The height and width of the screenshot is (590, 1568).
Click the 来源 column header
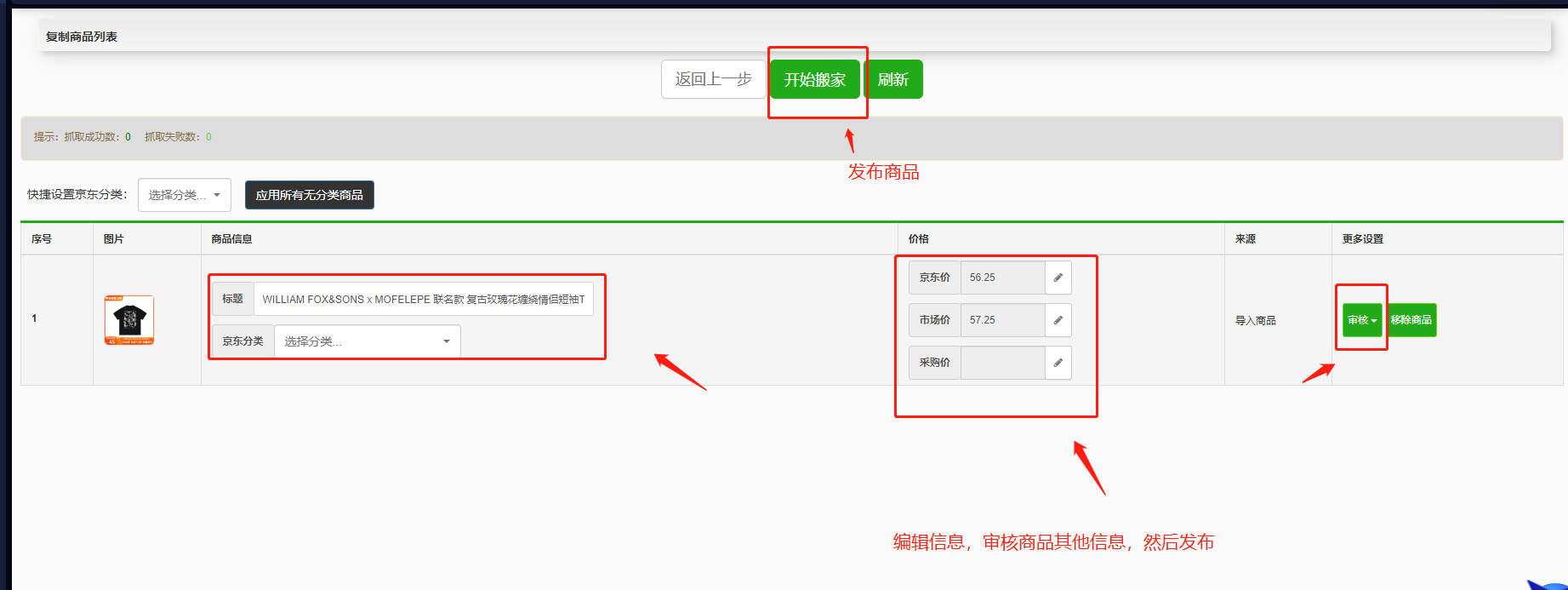tap(1245, 239)
